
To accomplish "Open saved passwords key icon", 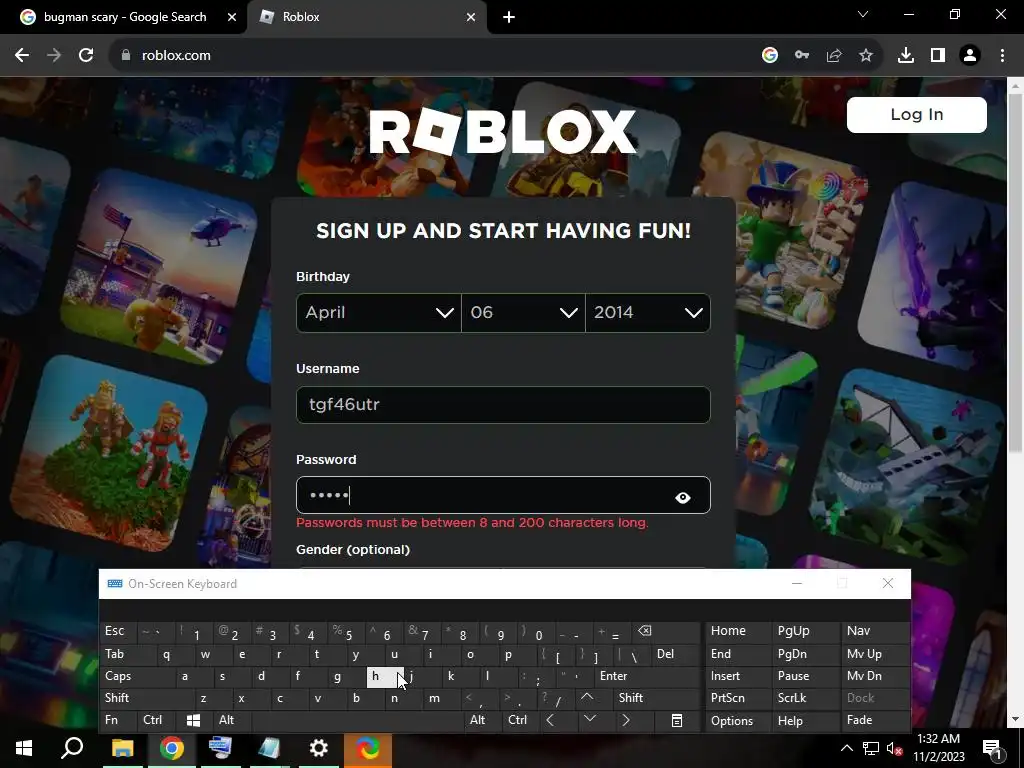I will coord(802,56).
